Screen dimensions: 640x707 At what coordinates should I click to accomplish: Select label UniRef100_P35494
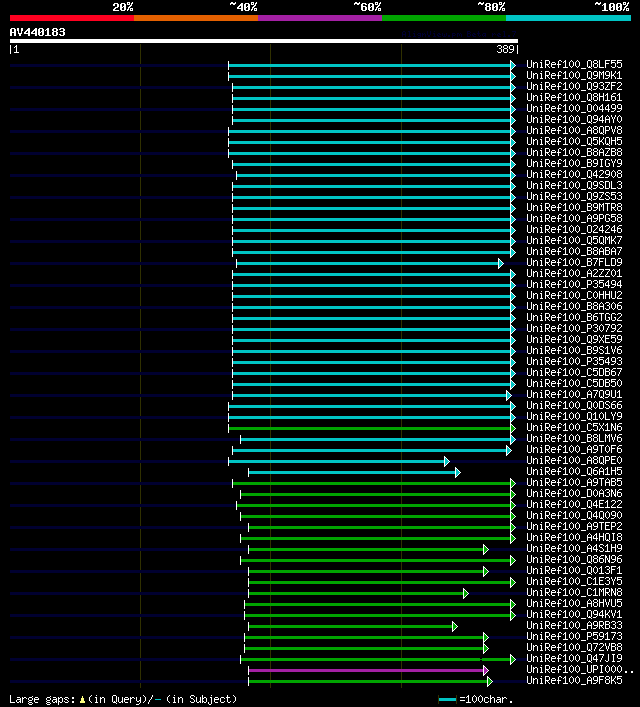(x=574, y=285)
